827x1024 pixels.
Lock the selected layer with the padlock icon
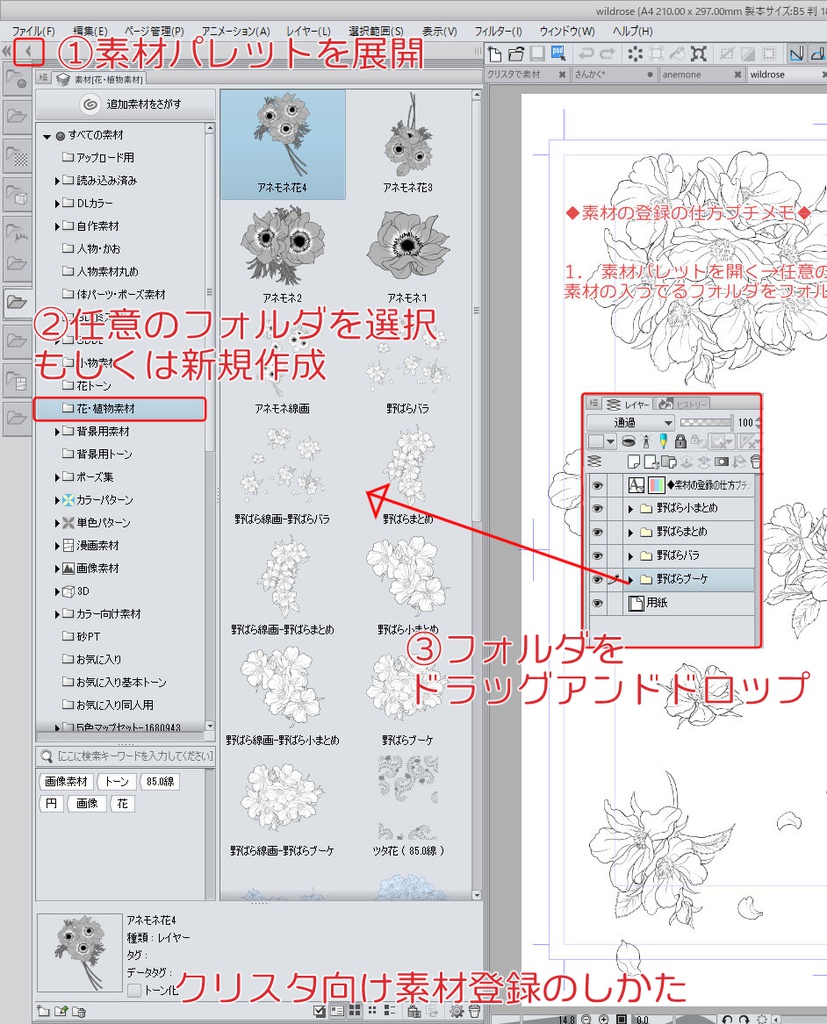[x=680, y=442]
